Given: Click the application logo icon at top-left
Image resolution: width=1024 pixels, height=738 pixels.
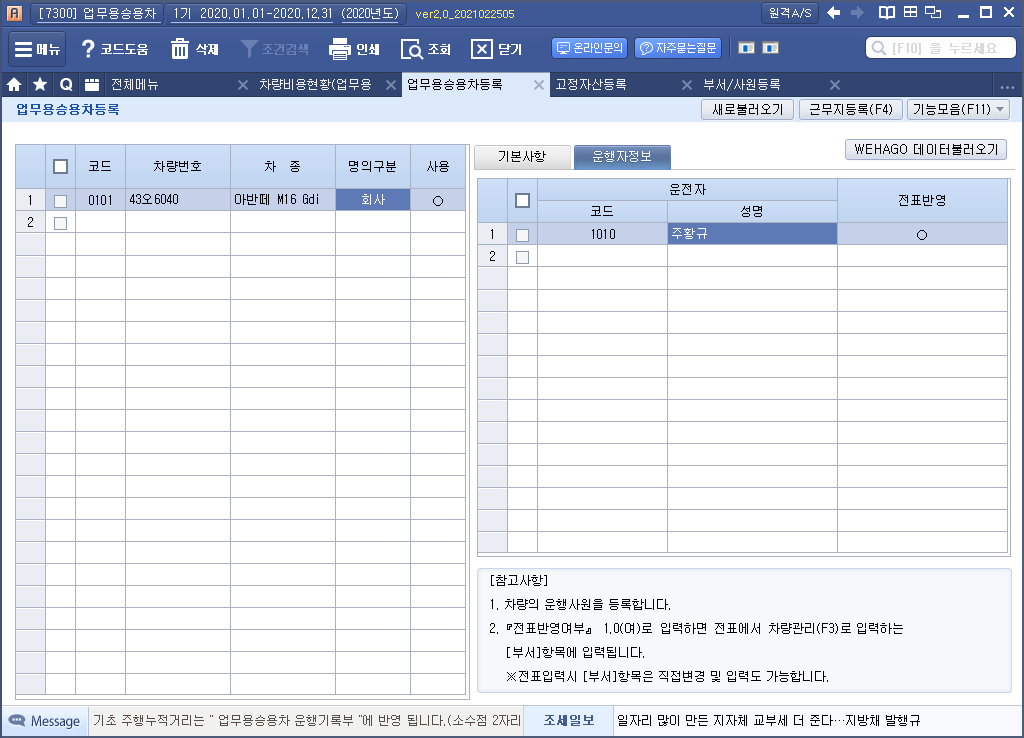Looking at the screenshot, I should click(x=14, y=13).
